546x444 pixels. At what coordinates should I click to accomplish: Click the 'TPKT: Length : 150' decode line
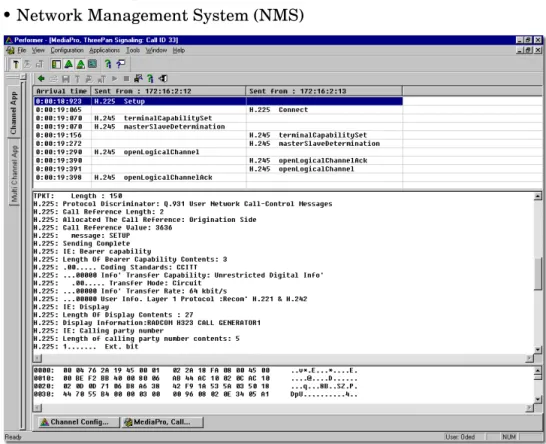click(x=78, y=196)
